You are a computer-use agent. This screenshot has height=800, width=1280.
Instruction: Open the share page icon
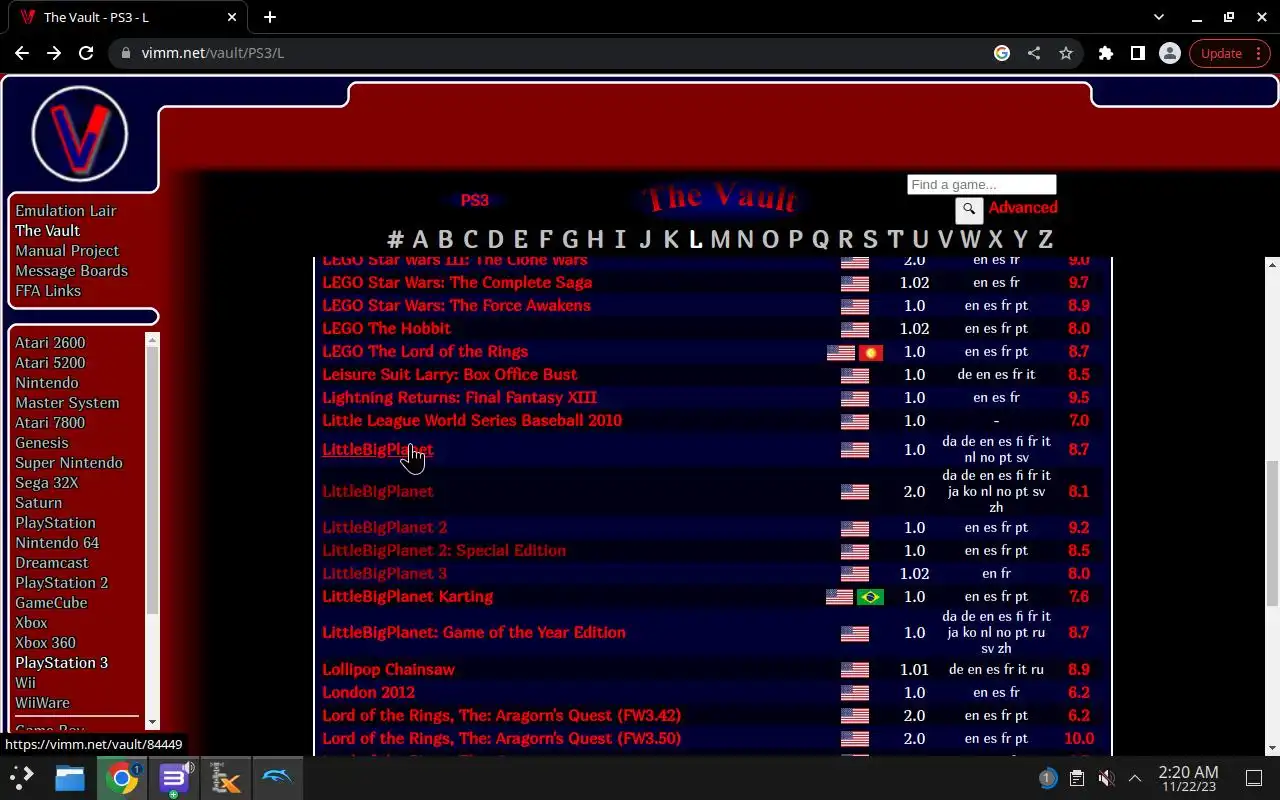tap(1034, 53)
